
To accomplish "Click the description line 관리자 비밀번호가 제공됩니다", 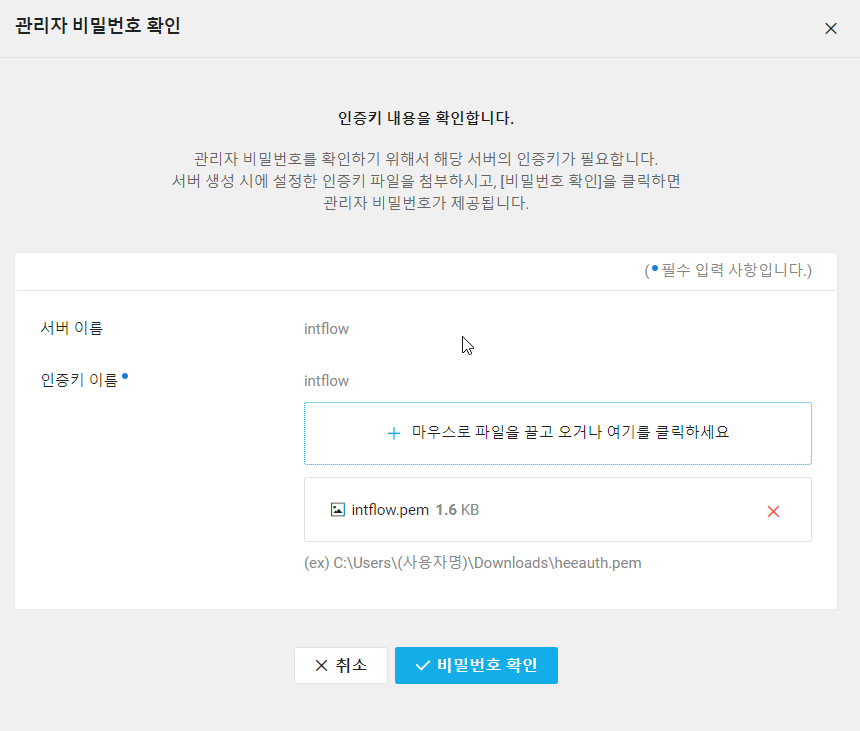I will point(426,203).
